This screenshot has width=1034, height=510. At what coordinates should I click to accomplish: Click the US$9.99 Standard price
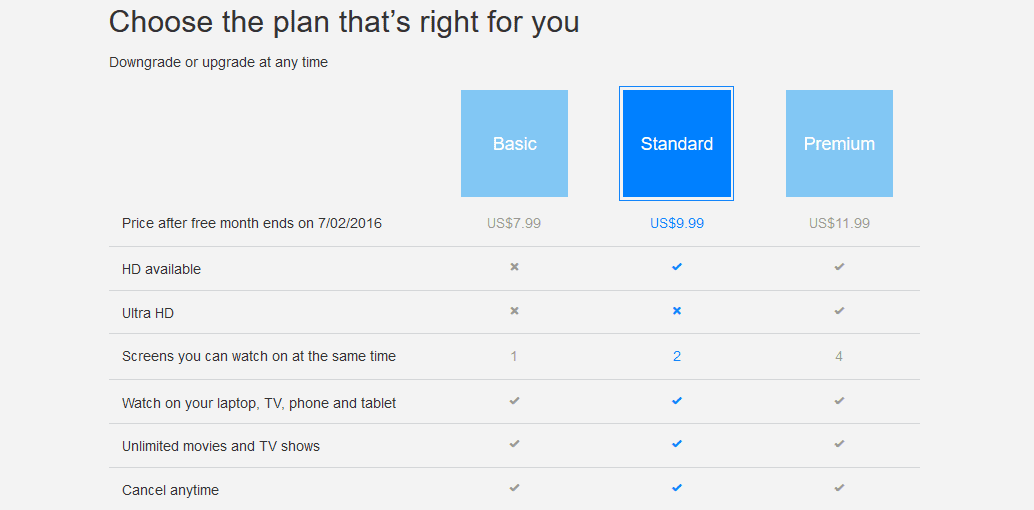click(677, 224)
